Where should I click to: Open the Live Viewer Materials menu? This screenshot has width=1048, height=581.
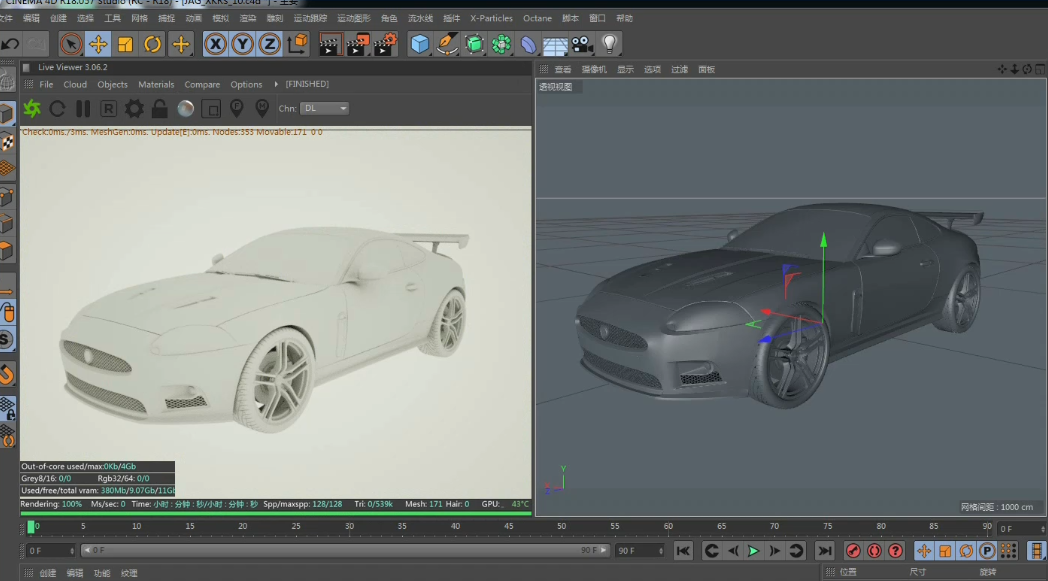tap(156, 85)
